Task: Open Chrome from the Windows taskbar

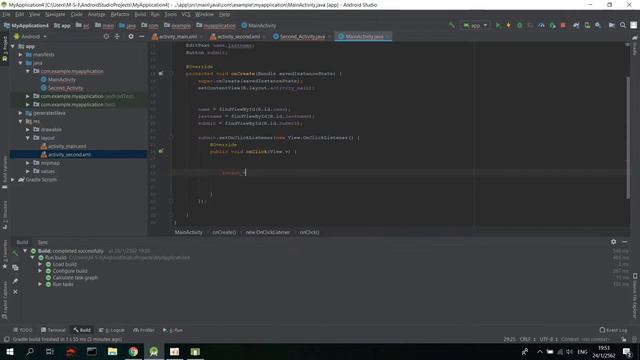Action: coord(133,351)
